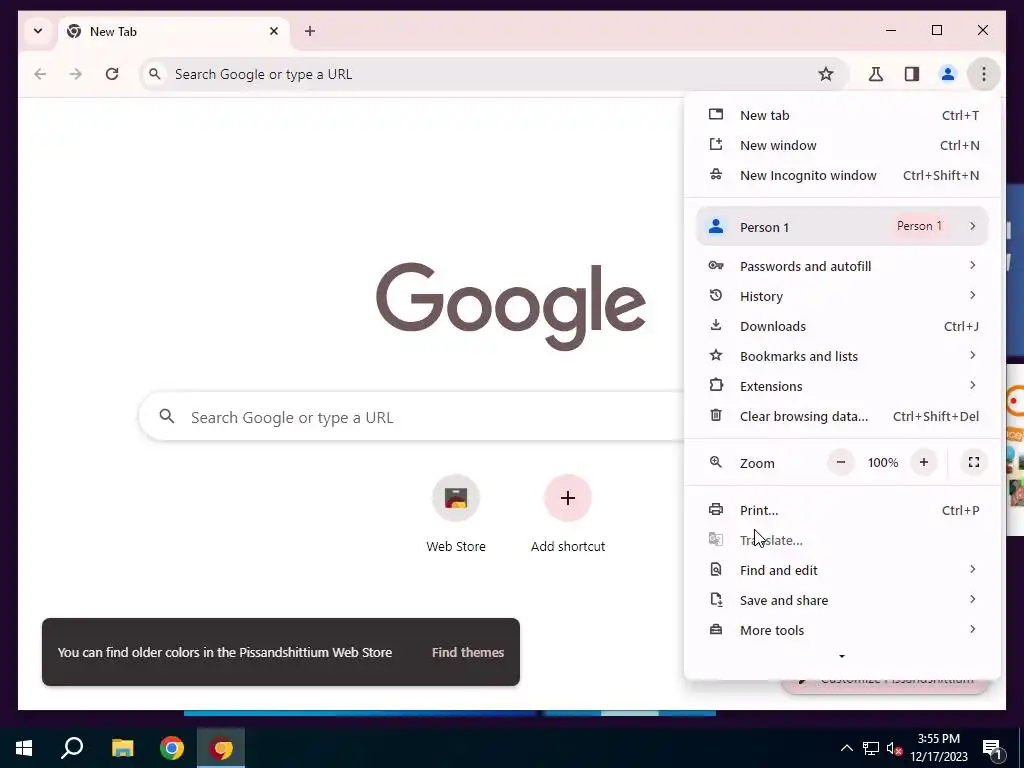1024x768 pixels.
Task: Expand Find and edit submenu
Action: pos(842,570)
